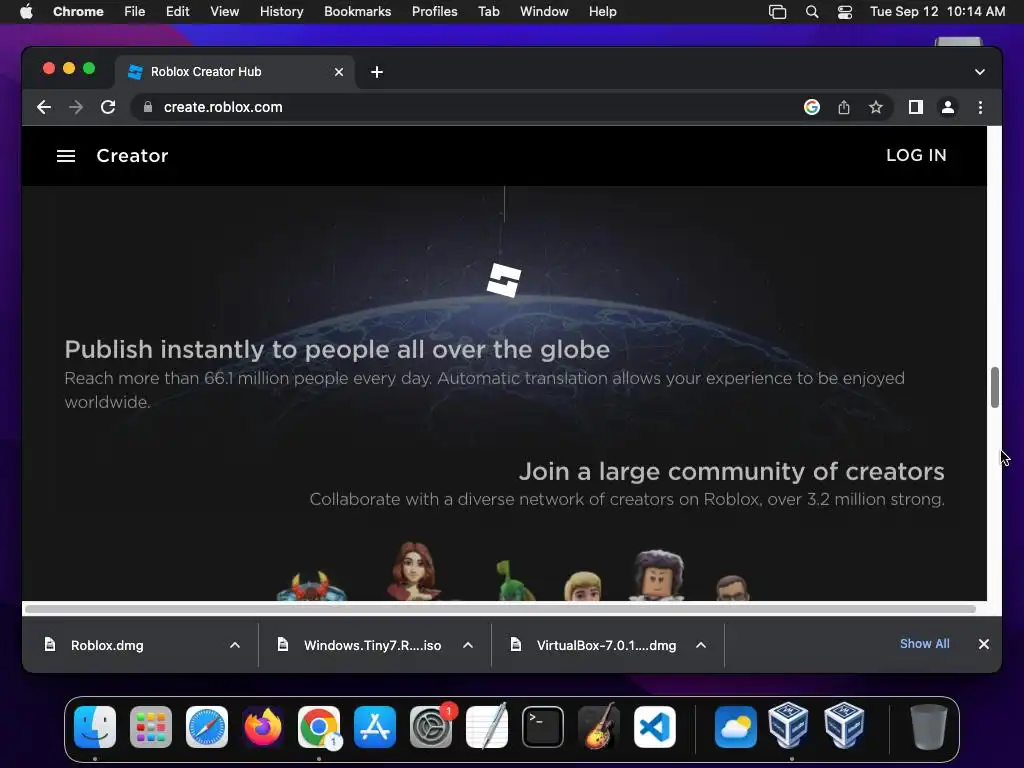Click the date and time in menu bar
The width and height of the screenshot is (1024, 768).
(x=937, y=12)
